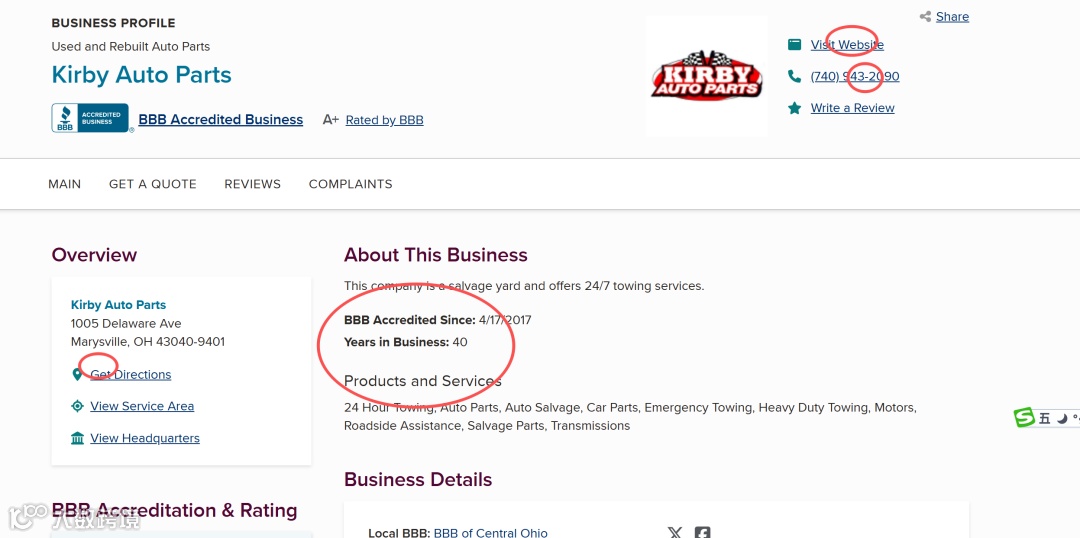This screenshot has width=1080, height=538.
Task: Click the 五 mode indicator in input method bar
Action: point(1045,418)
